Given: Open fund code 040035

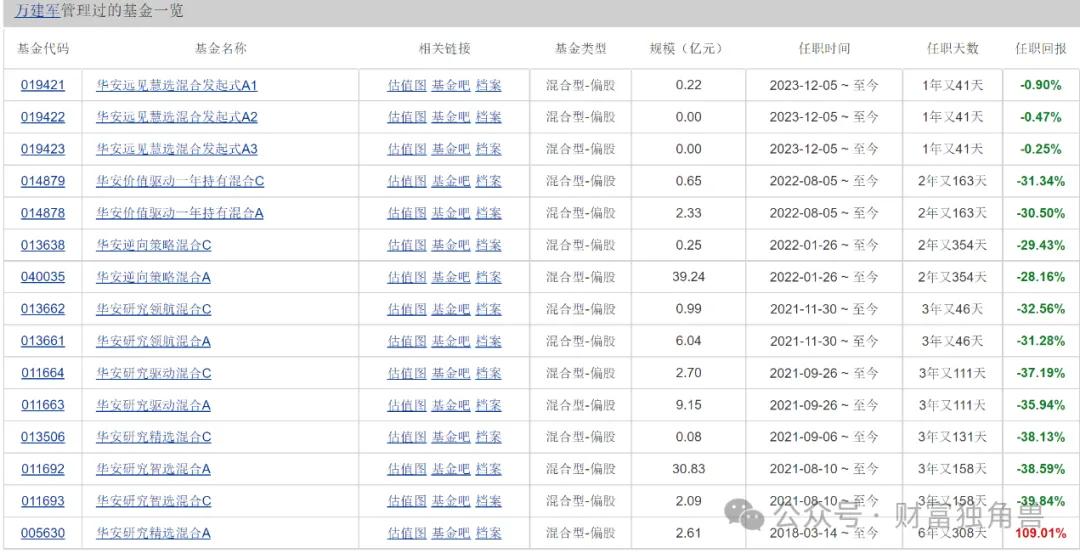Looking at the screenshot, I should (x=43, y=277).
